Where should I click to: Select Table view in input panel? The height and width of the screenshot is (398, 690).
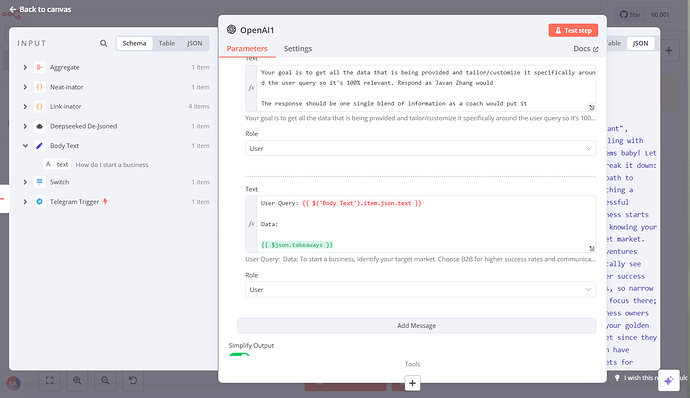167,43
